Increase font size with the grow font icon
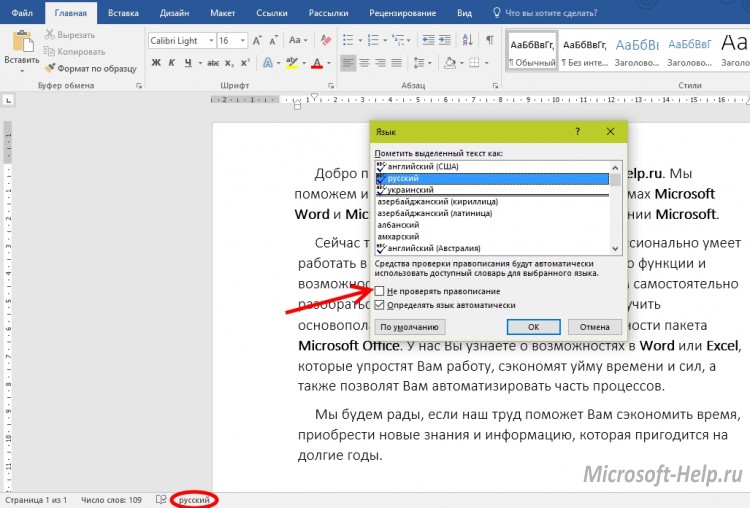Screen dimensions: 750x508 (257, 41)
